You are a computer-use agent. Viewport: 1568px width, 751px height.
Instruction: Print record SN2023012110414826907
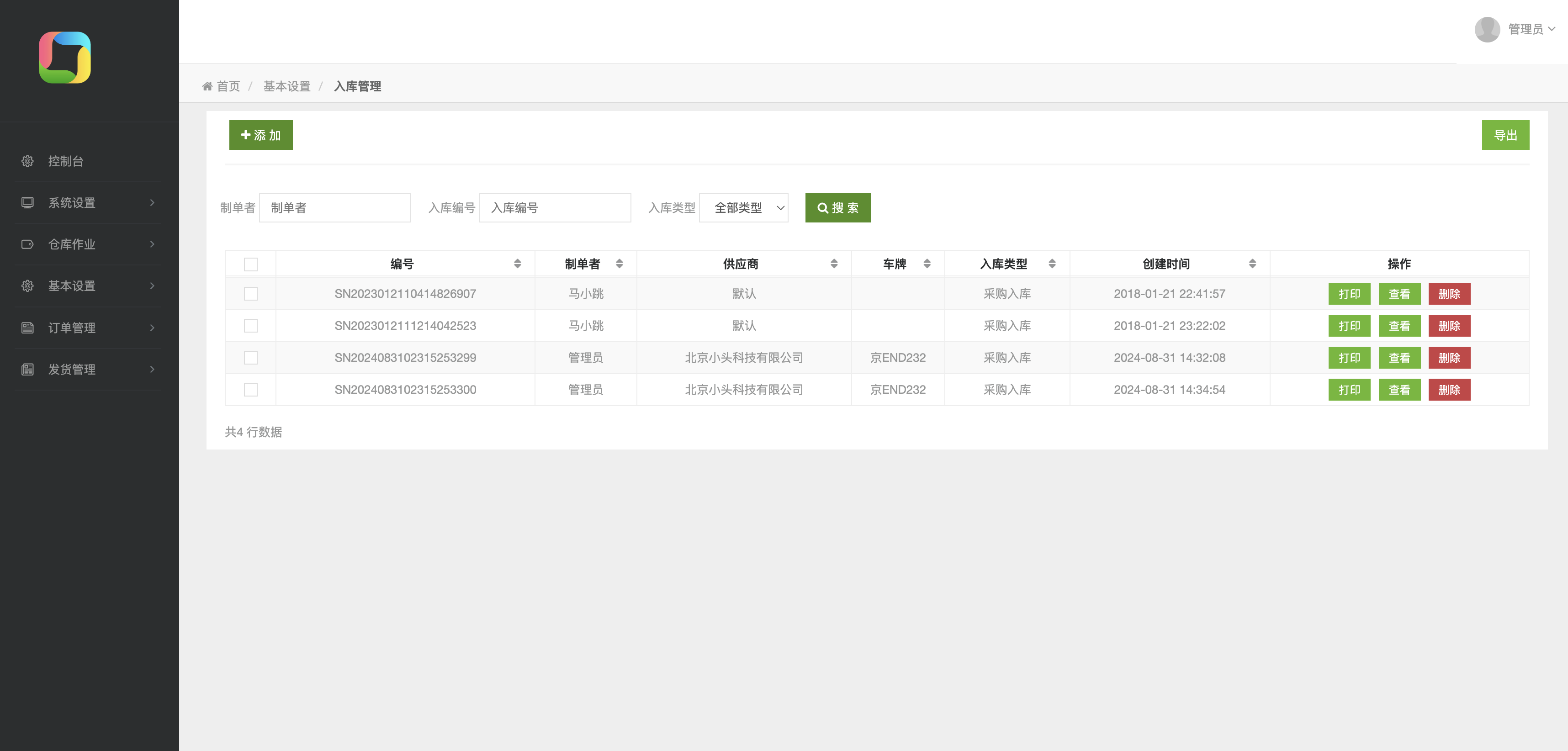tap(1349, 293)
